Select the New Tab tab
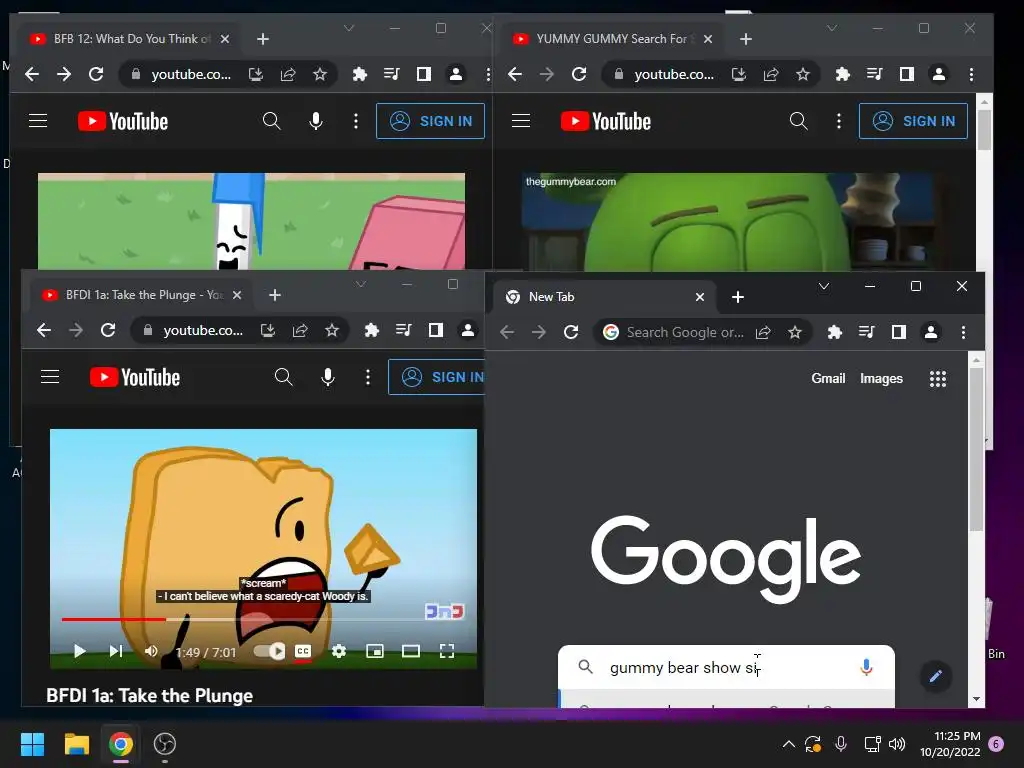Image resolution: width=1024 pixels, height=768 pixels. click(x=605, y=297)
